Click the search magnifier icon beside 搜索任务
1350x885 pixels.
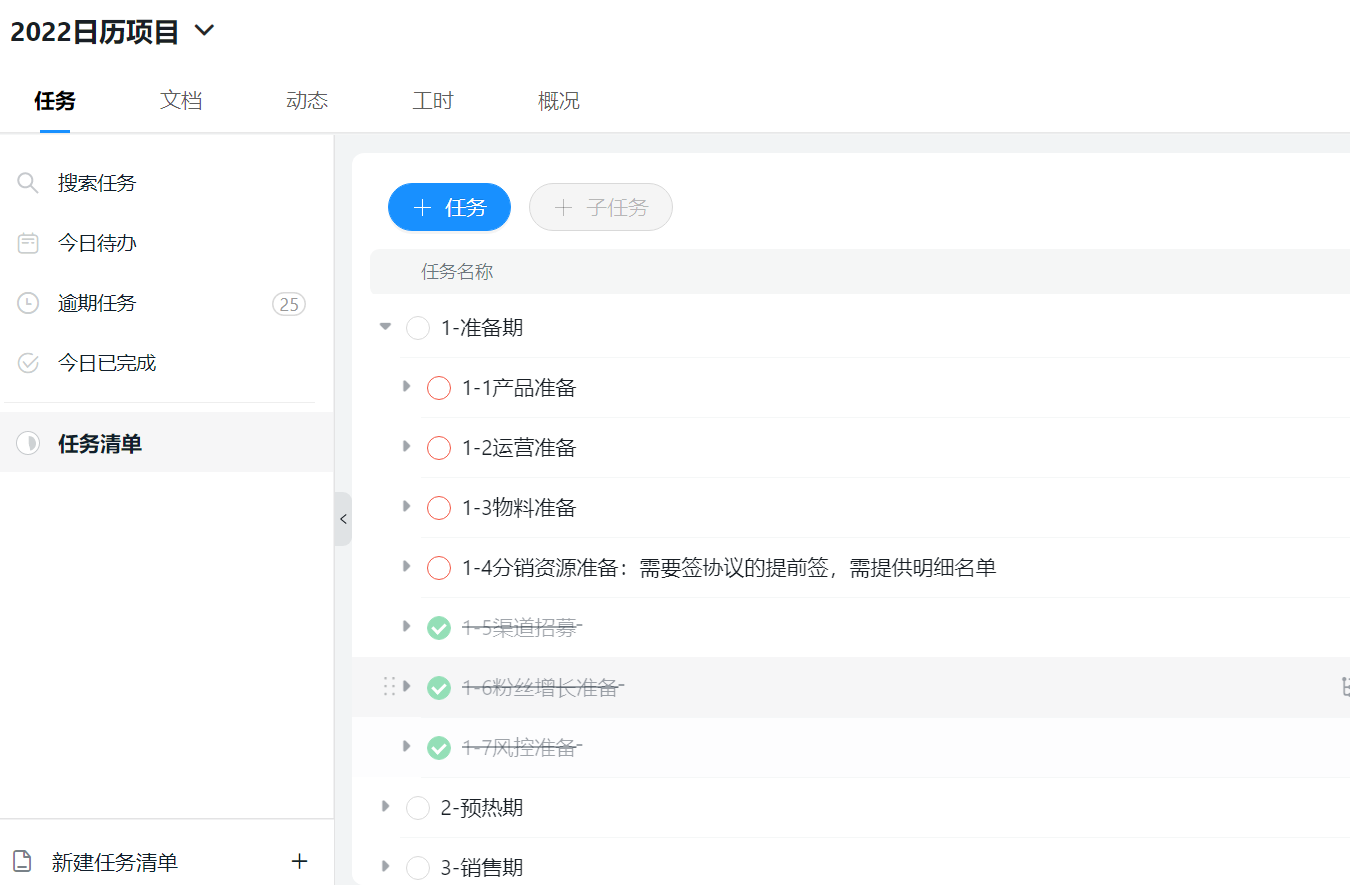tap(28, 183)
